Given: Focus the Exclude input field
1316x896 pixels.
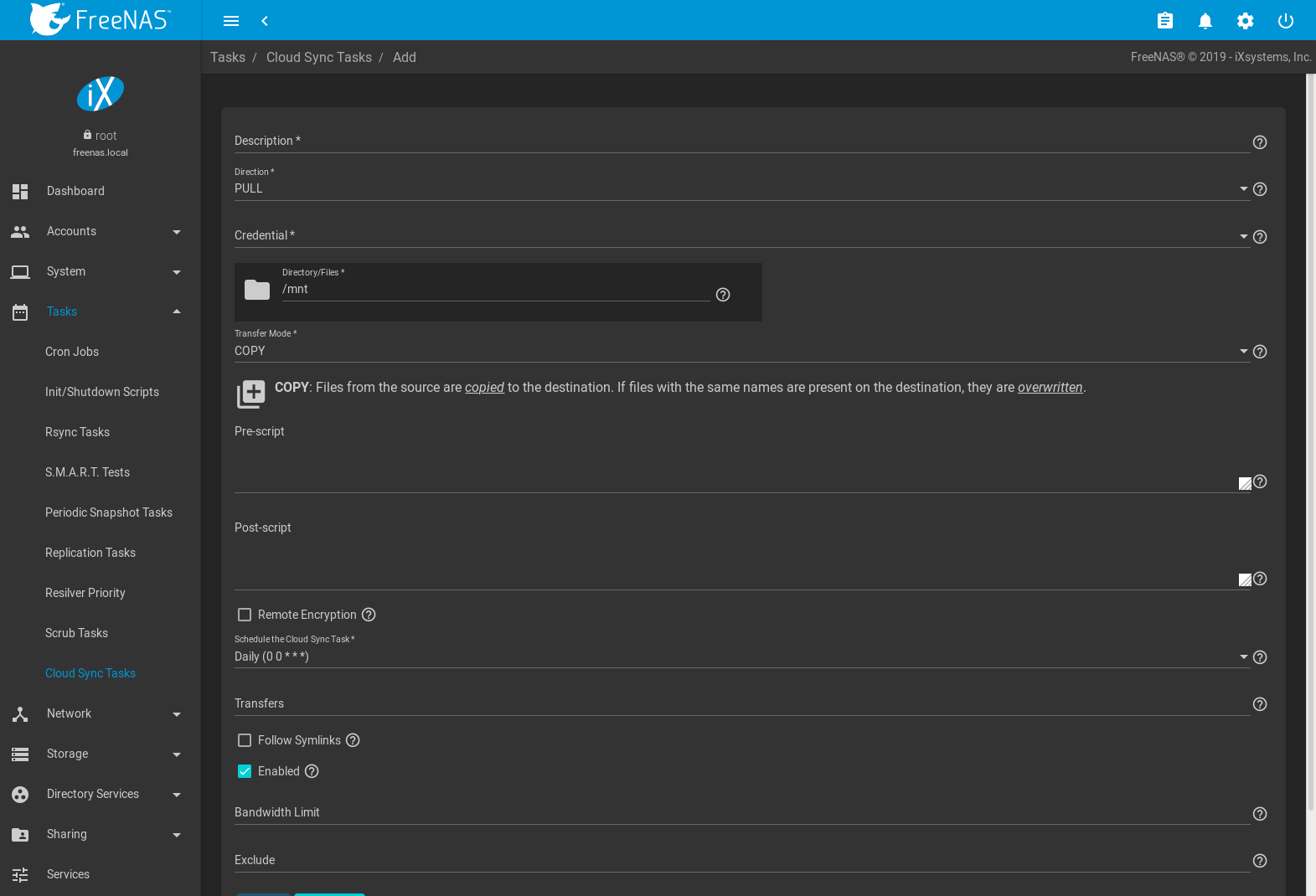Looking at the screenshot, I should coord(742,860).
